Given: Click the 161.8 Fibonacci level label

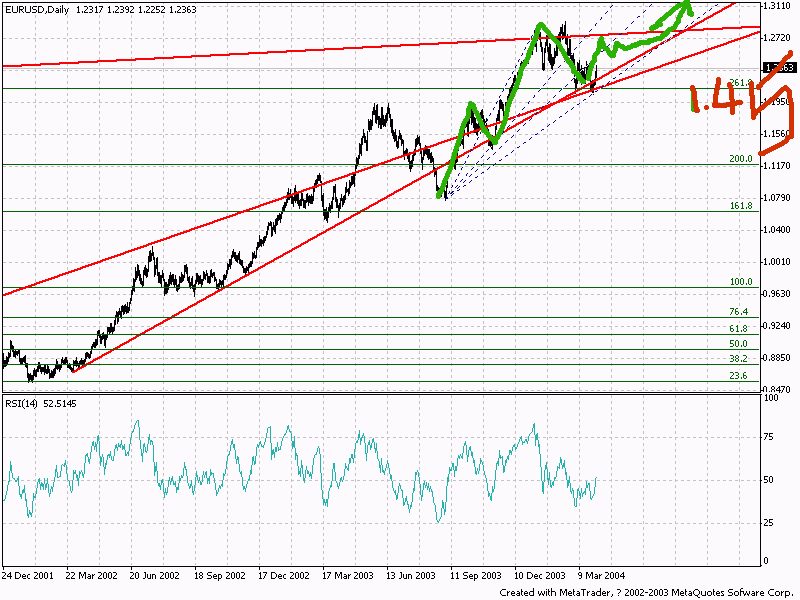Looking at the screenshot, I should click(740, 205).
